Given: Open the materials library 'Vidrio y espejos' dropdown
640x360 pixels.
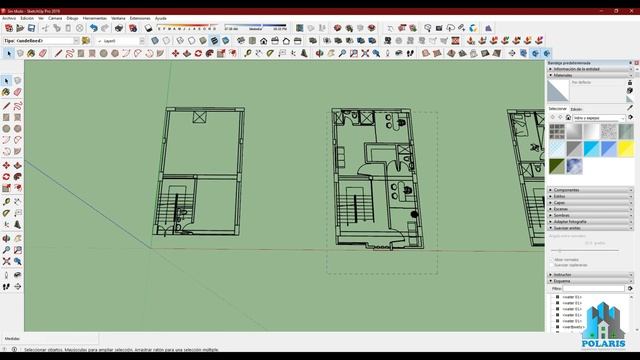Looking at the screenshot, I should 599,118.
